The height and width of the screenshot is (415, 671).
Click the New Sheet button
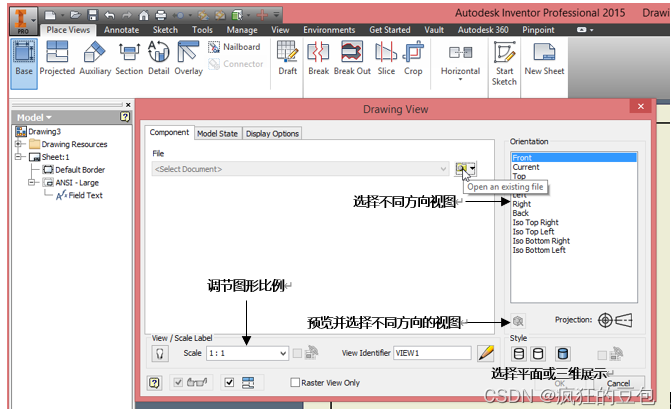tap(544, 58)
